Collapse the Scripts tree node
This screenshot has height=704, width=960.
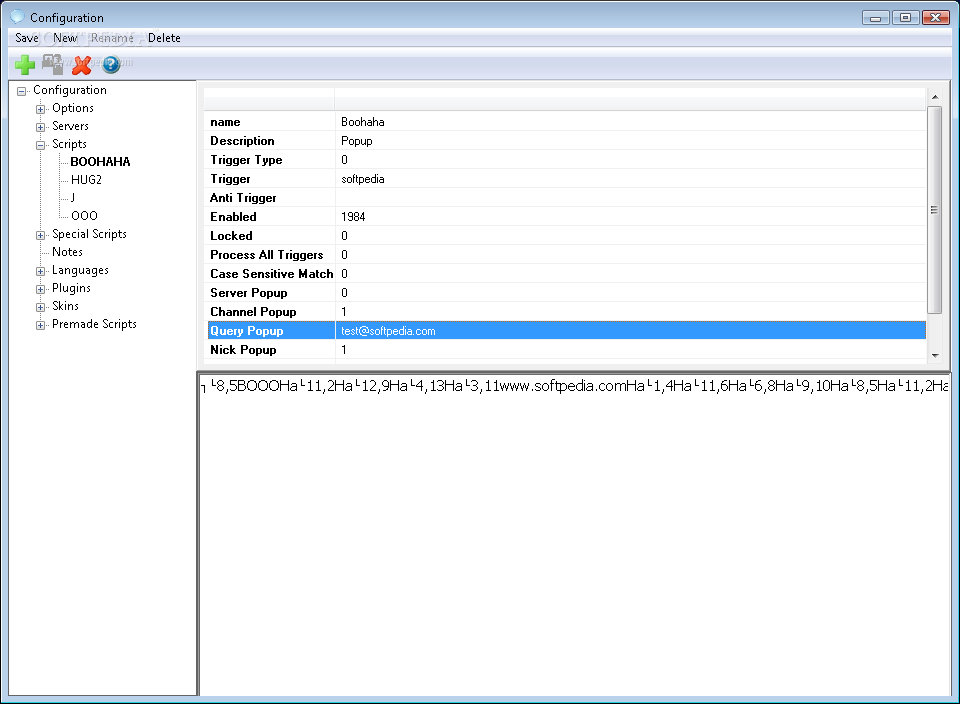[40, 145]
